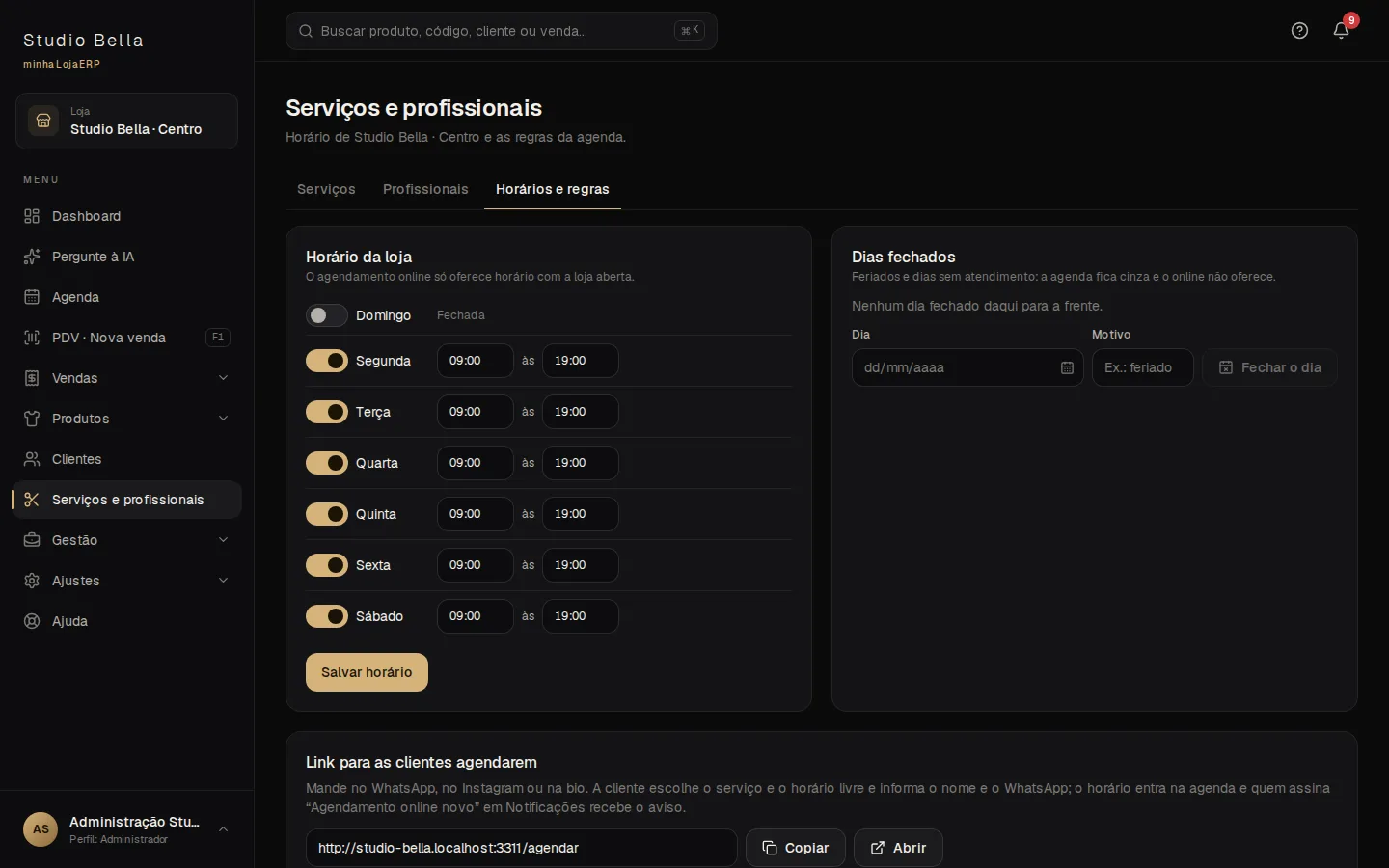The height and width of the screenshot is (868, 1389).
Task: Click the Dashboard grid icon
Action: pyautogui.click(x=32, y=216)
